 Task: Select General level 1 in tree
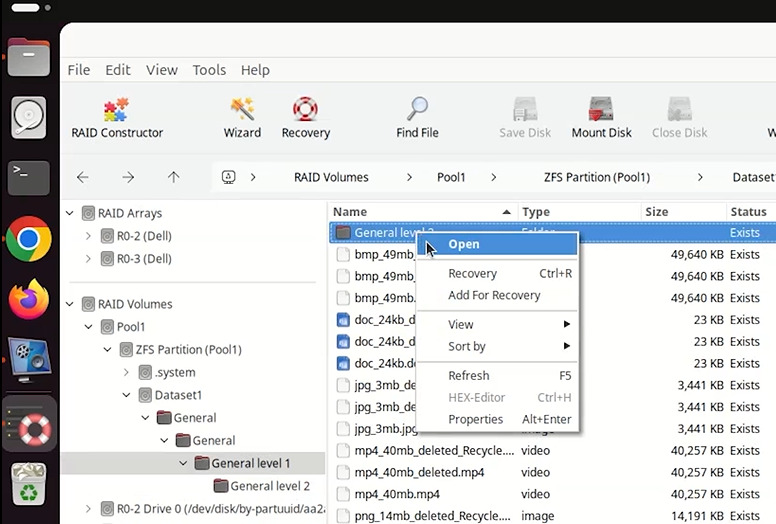(250, 464)
